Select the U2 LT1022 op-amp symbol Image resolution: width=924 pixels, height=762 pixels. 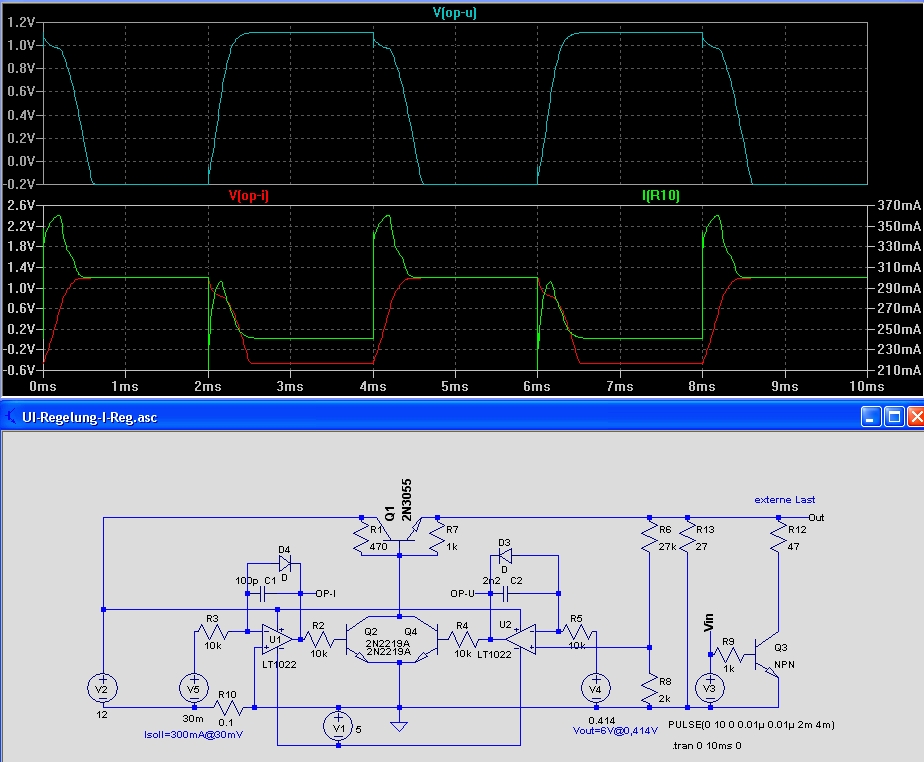[x=521, y=639]
